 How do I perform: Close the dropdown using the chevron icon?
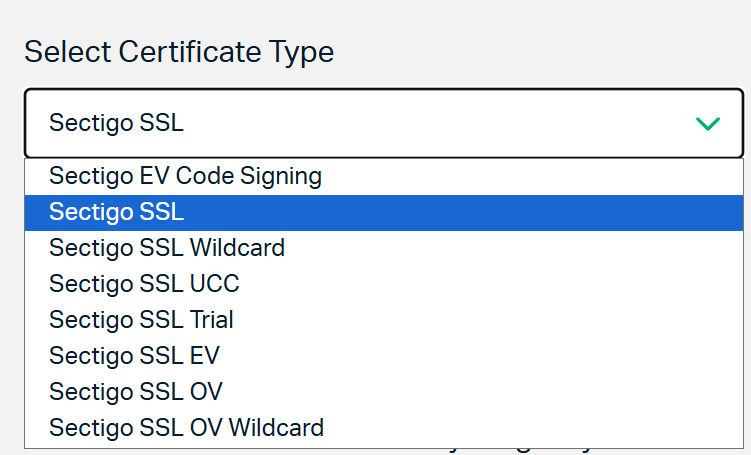point(707,124)
